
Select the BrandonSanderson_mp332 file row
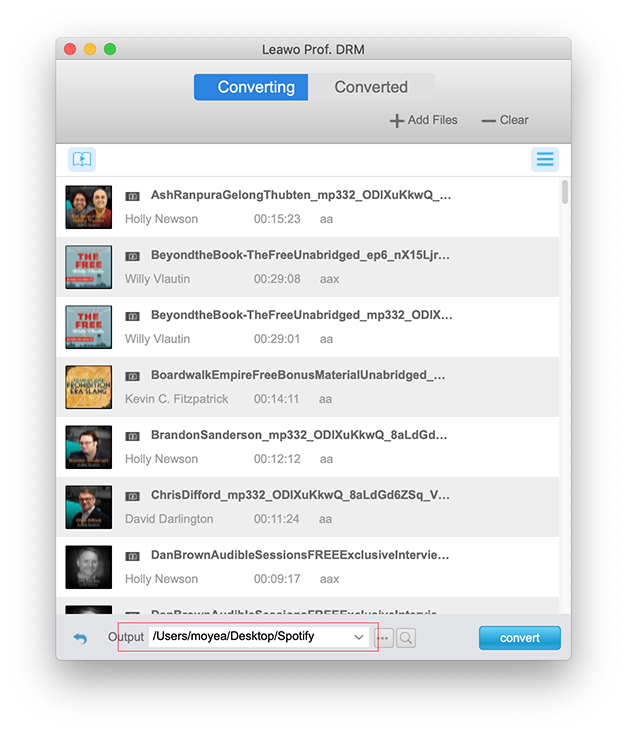click(300, 447)
